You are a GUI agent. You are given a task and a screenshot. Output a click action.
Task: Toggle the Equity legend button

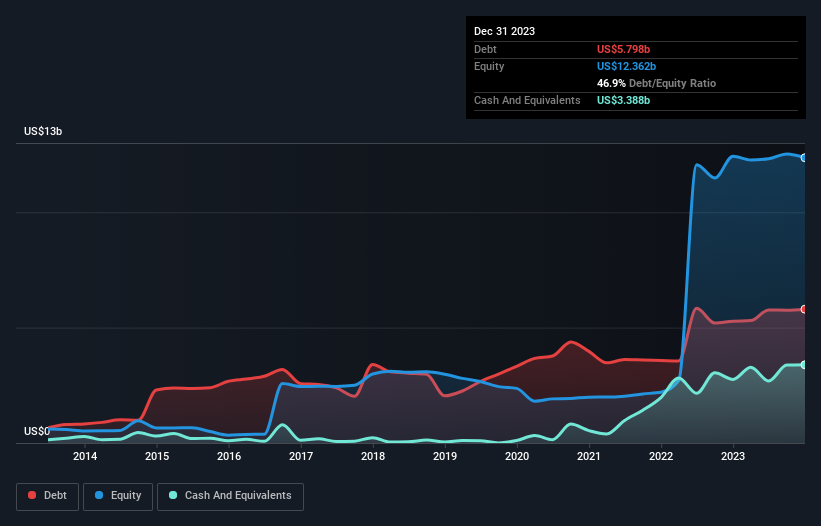[118, 496]
